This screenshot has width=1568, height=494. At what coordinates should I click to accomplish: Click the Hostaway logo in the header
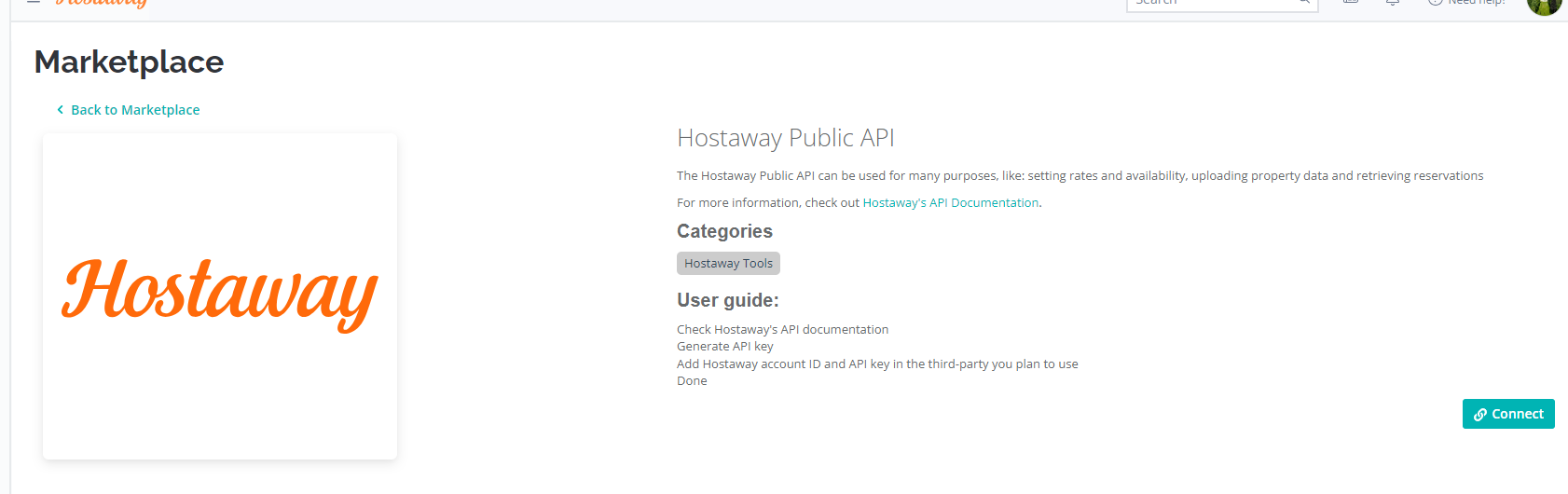click(x=101, y=3)
